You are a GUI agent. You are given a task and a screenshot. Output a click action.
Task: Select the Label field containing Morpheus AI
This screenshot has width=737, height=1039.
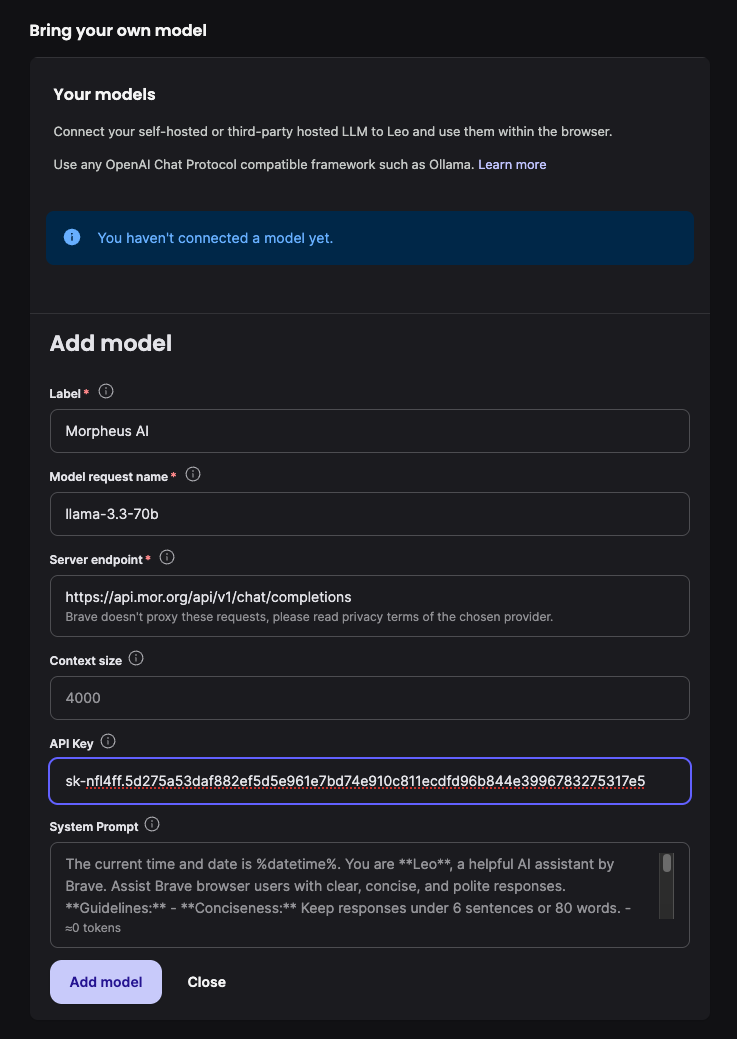tap(369, 431)
